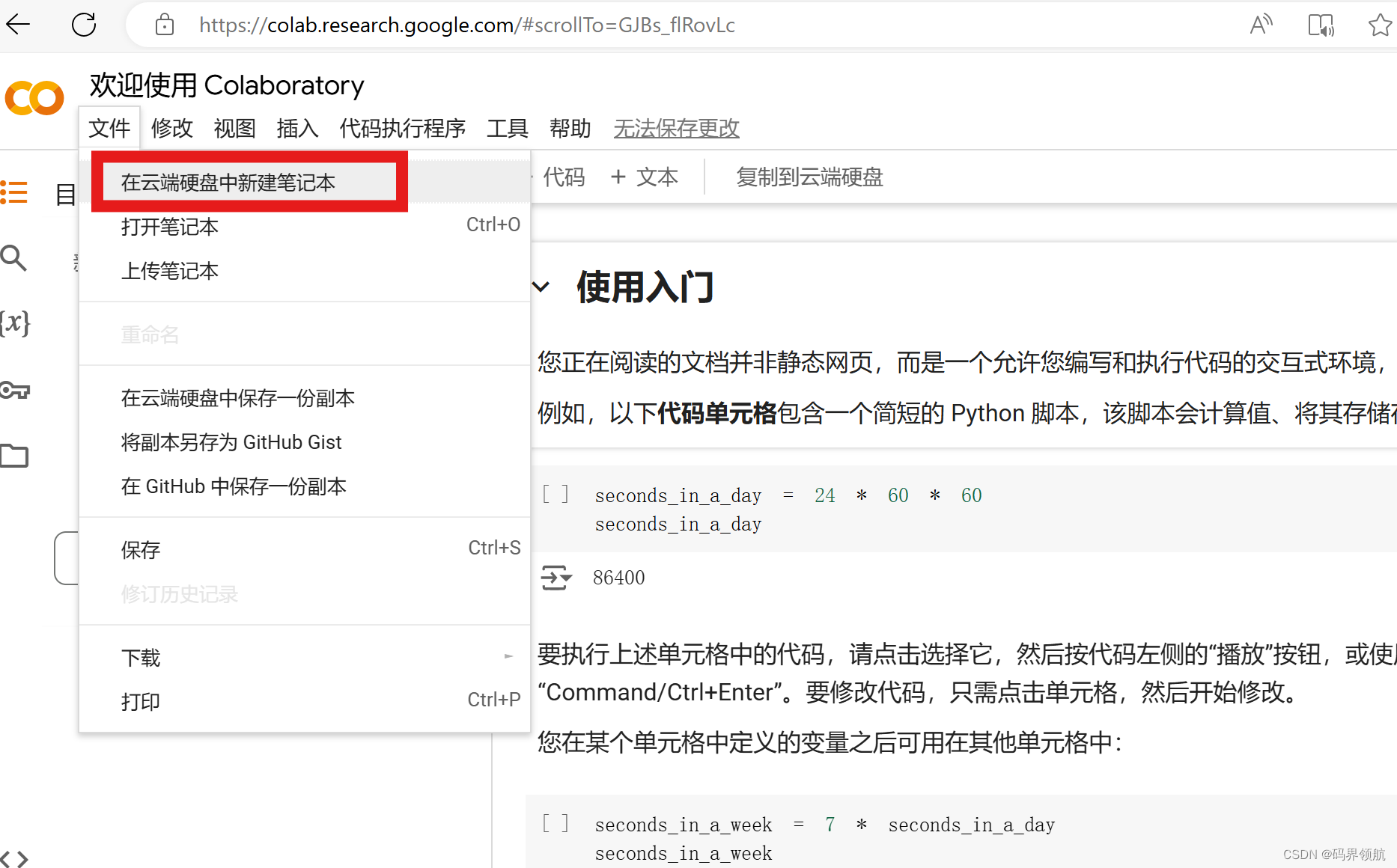The width and height of the screenshot is (1397, 868).
Task: Open the 修改 menu
Action: pyautogui.click(x=172, y=128)
